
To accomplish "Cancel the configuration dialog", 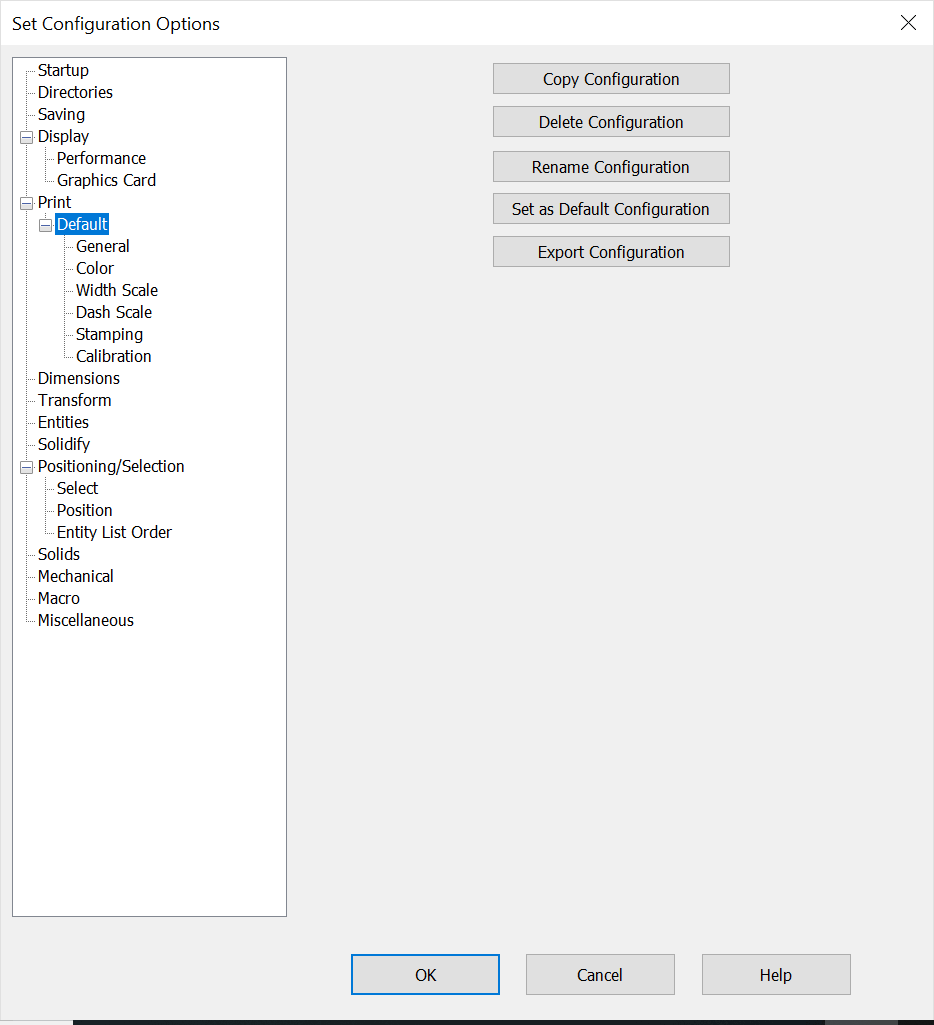I will click(600, 974).
